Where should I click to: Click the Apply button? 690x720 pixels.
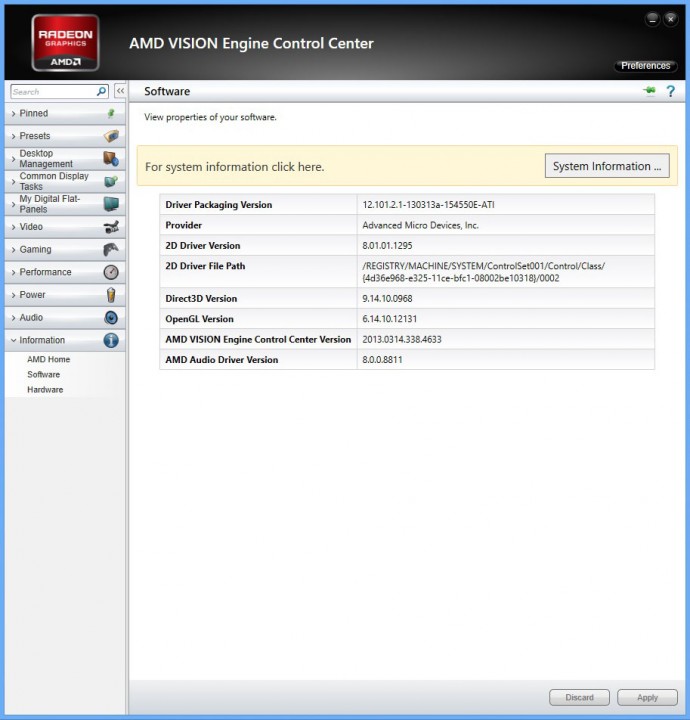tap(647, 697)
